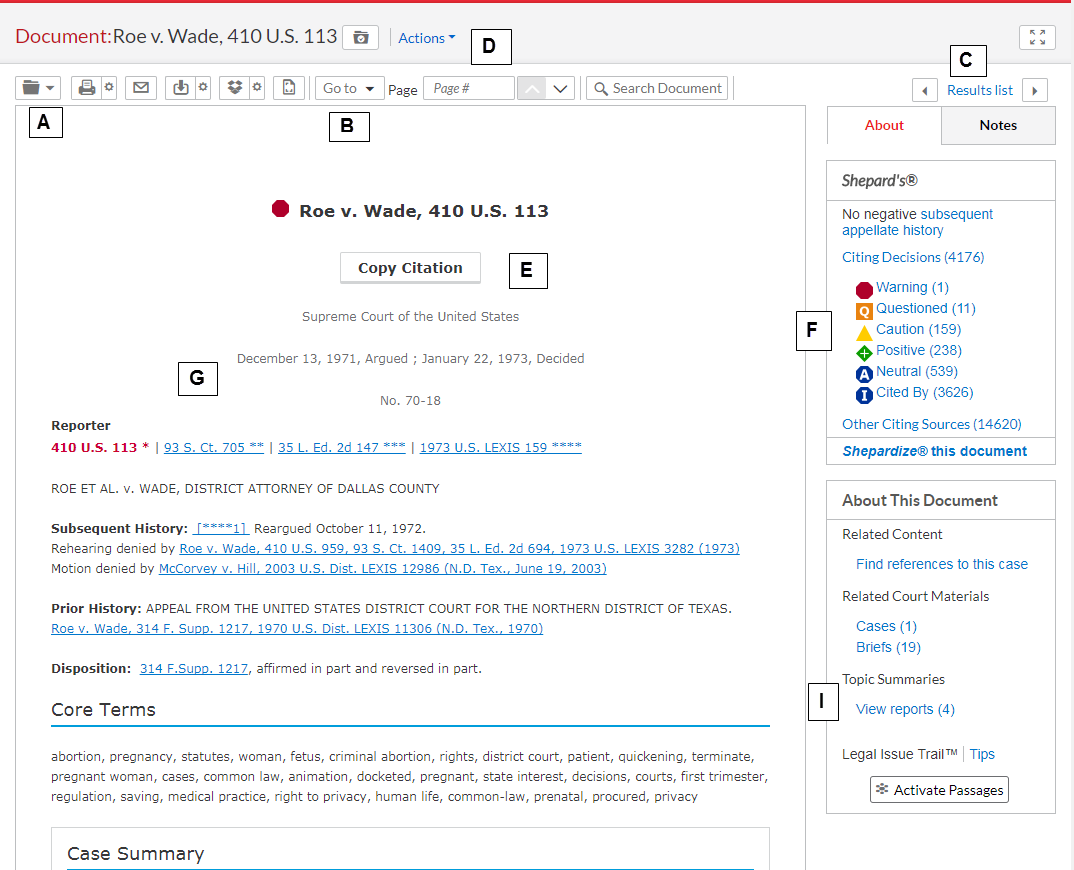Click the email envelope icon

click(x=141, y=88)
